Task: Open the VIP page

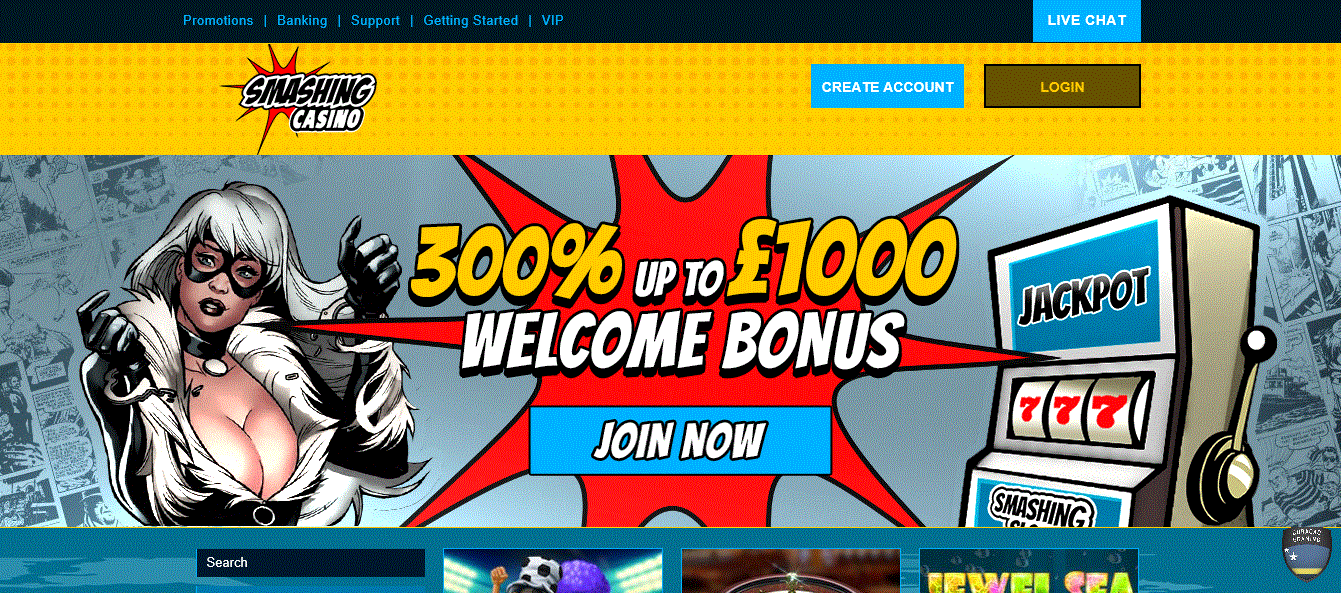Action: (553, 20)
